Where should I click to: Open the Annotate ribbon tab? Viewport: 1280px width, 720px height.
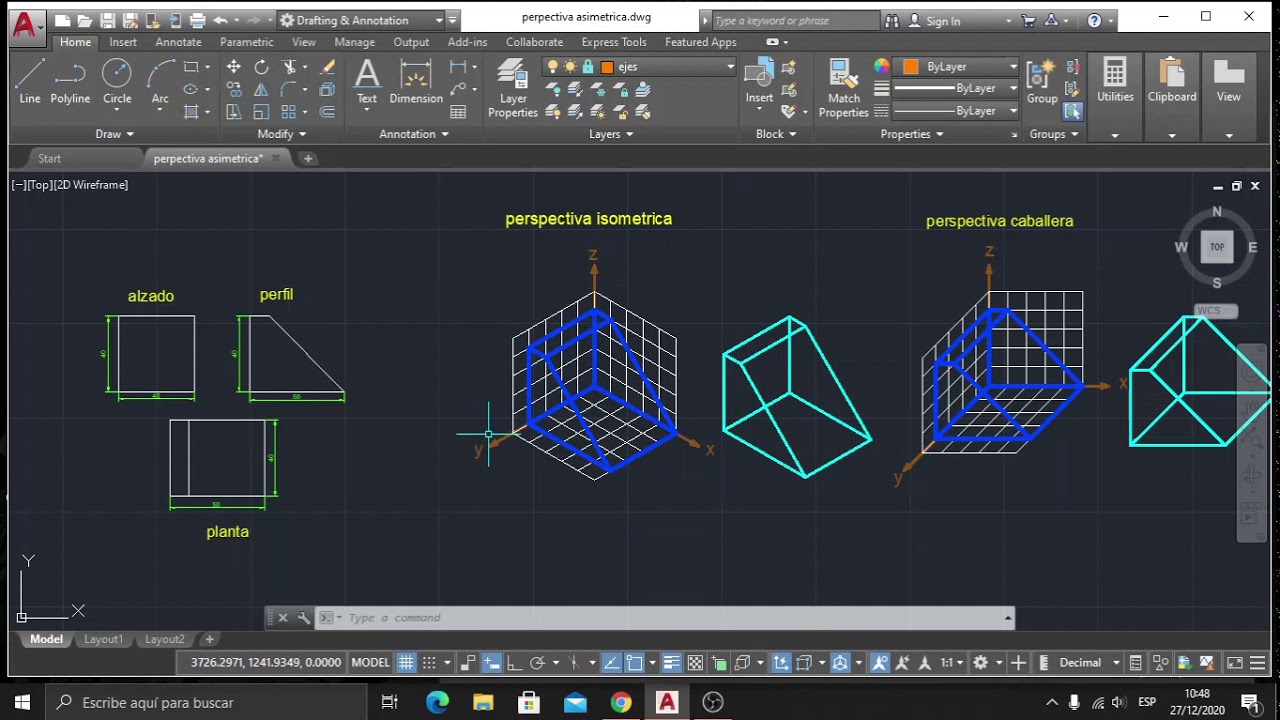pyautogui.click(x=178, y=42)
